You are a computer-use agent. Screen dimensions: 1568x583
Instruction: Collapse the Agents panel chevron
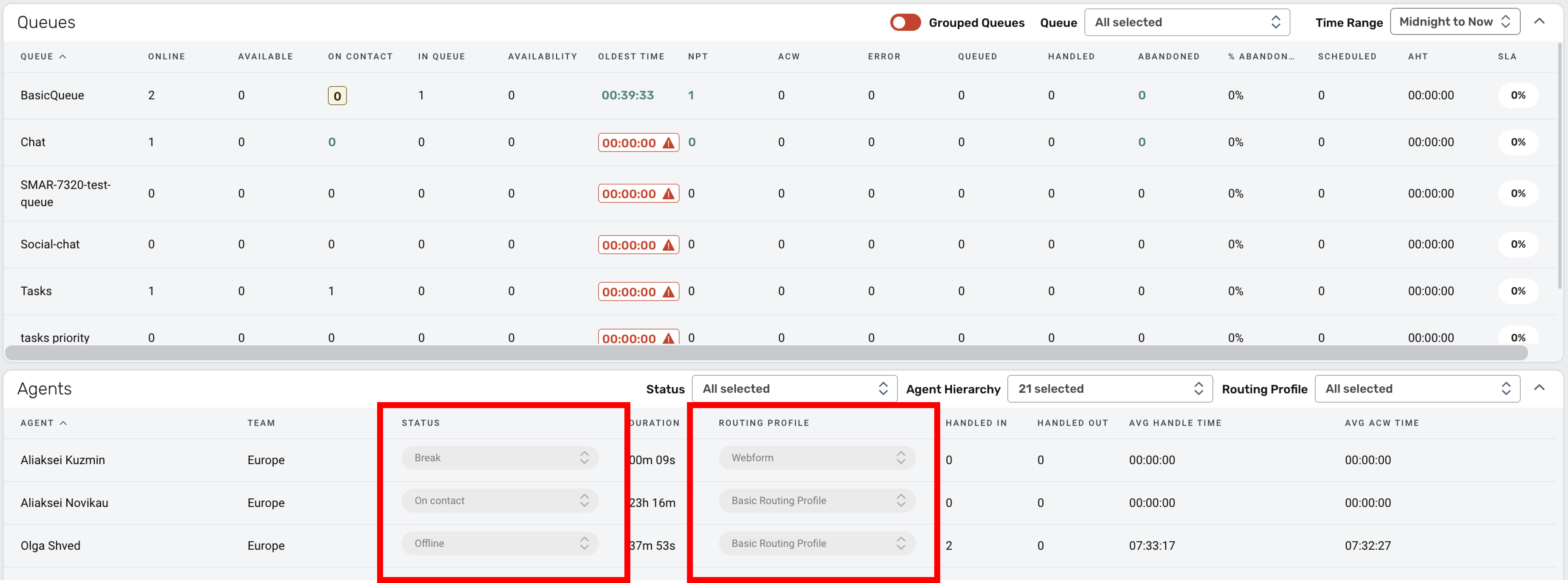pos(1539,388)
